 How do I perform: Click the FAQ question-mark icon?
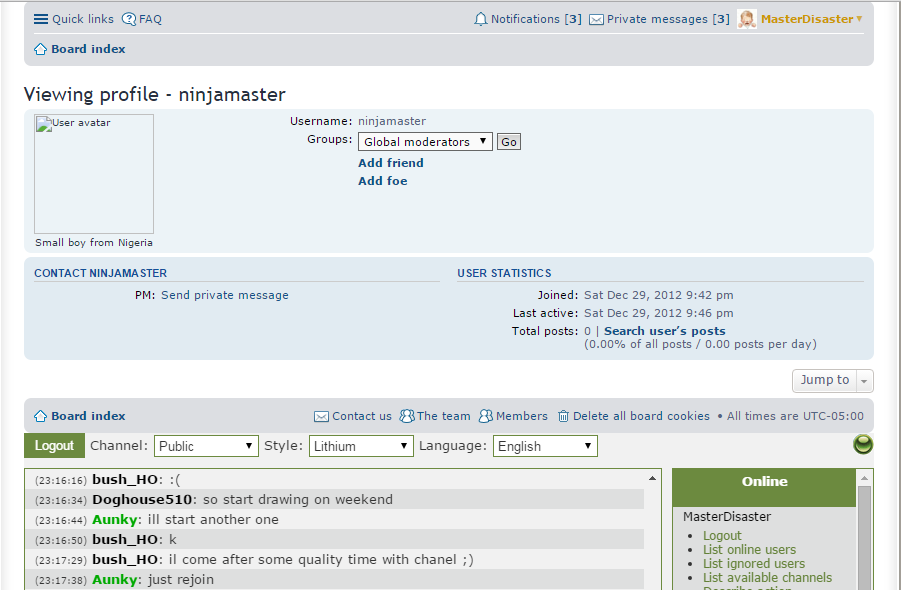(129, 19)
